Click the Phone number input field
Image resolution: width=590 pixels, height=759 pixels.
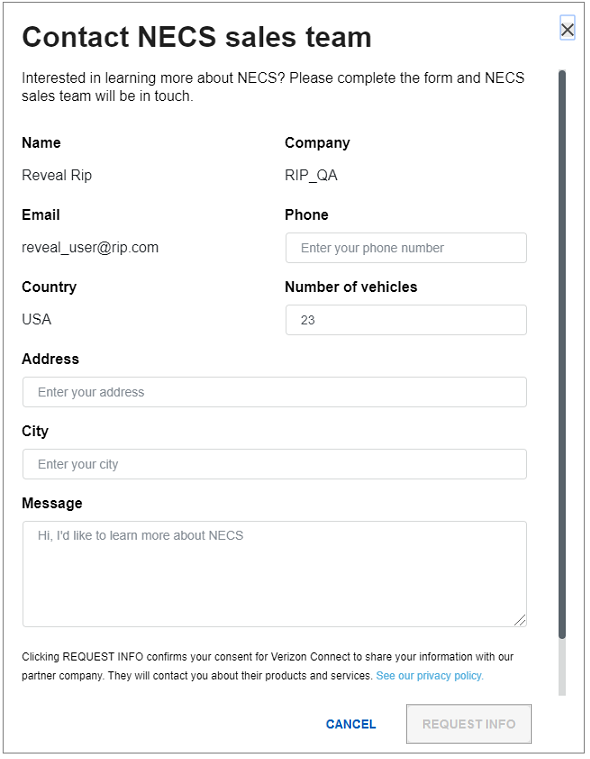406,248
